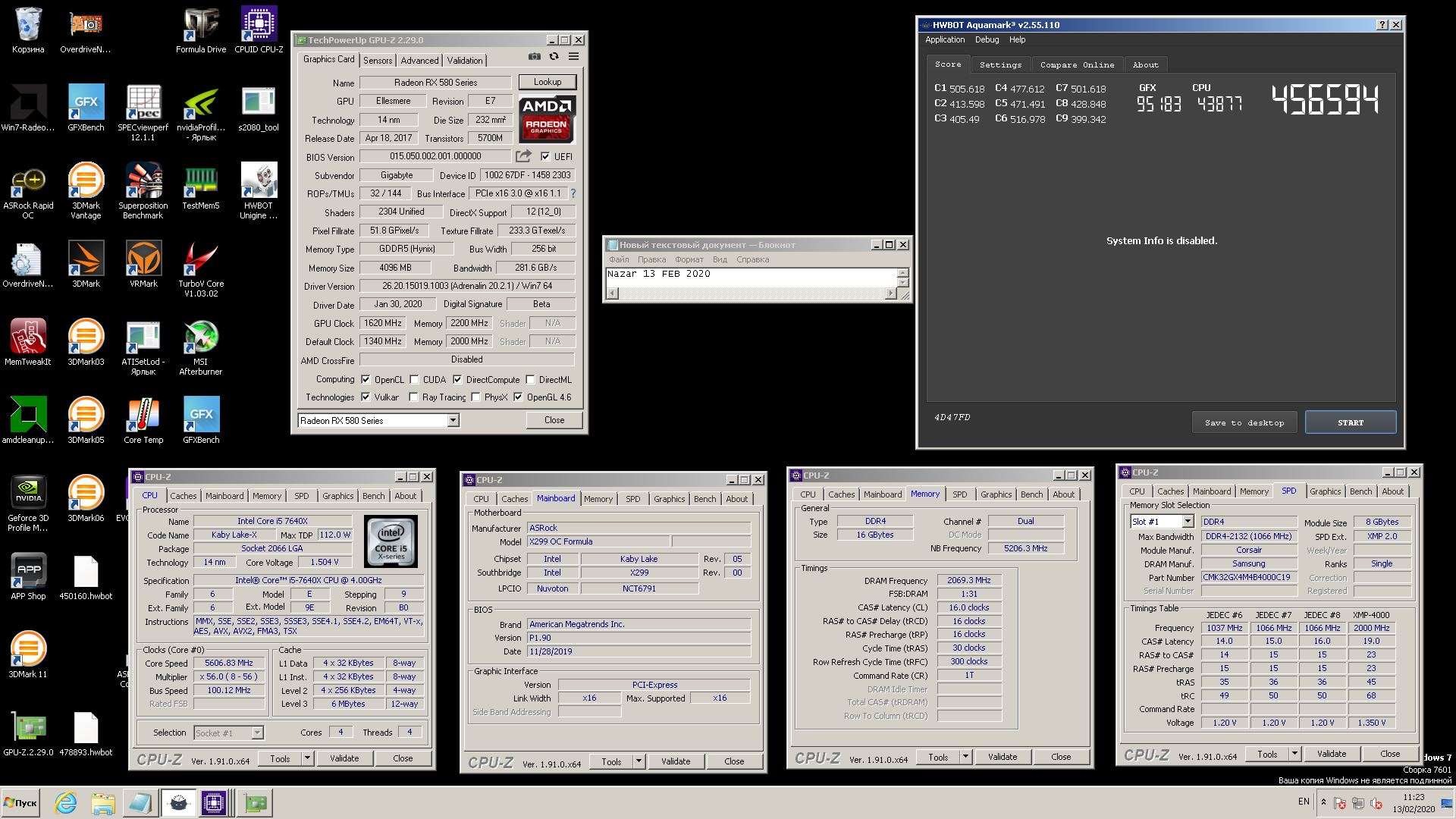Open Aquamark Settings tab
The width and height of the screenshot is (1456, 819).
[1000, 65]
